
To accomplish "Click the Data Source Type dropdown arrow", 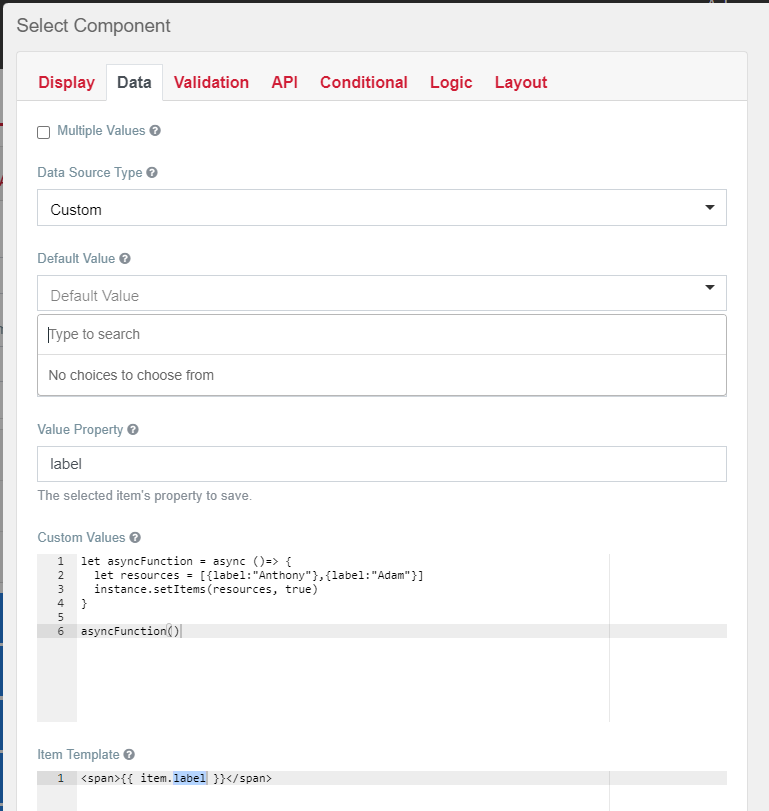I will tap(710, 207).
